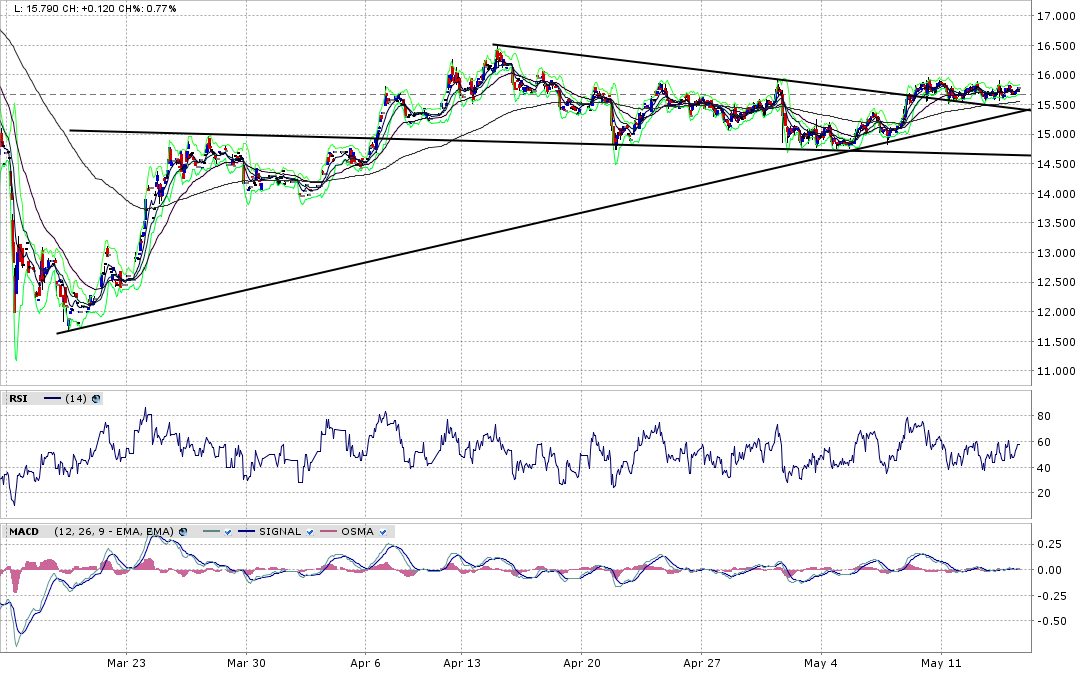Click the pink OSMA color sample
The height and width of the screenshot is (677, 1084).
click(x=331, y=532)
